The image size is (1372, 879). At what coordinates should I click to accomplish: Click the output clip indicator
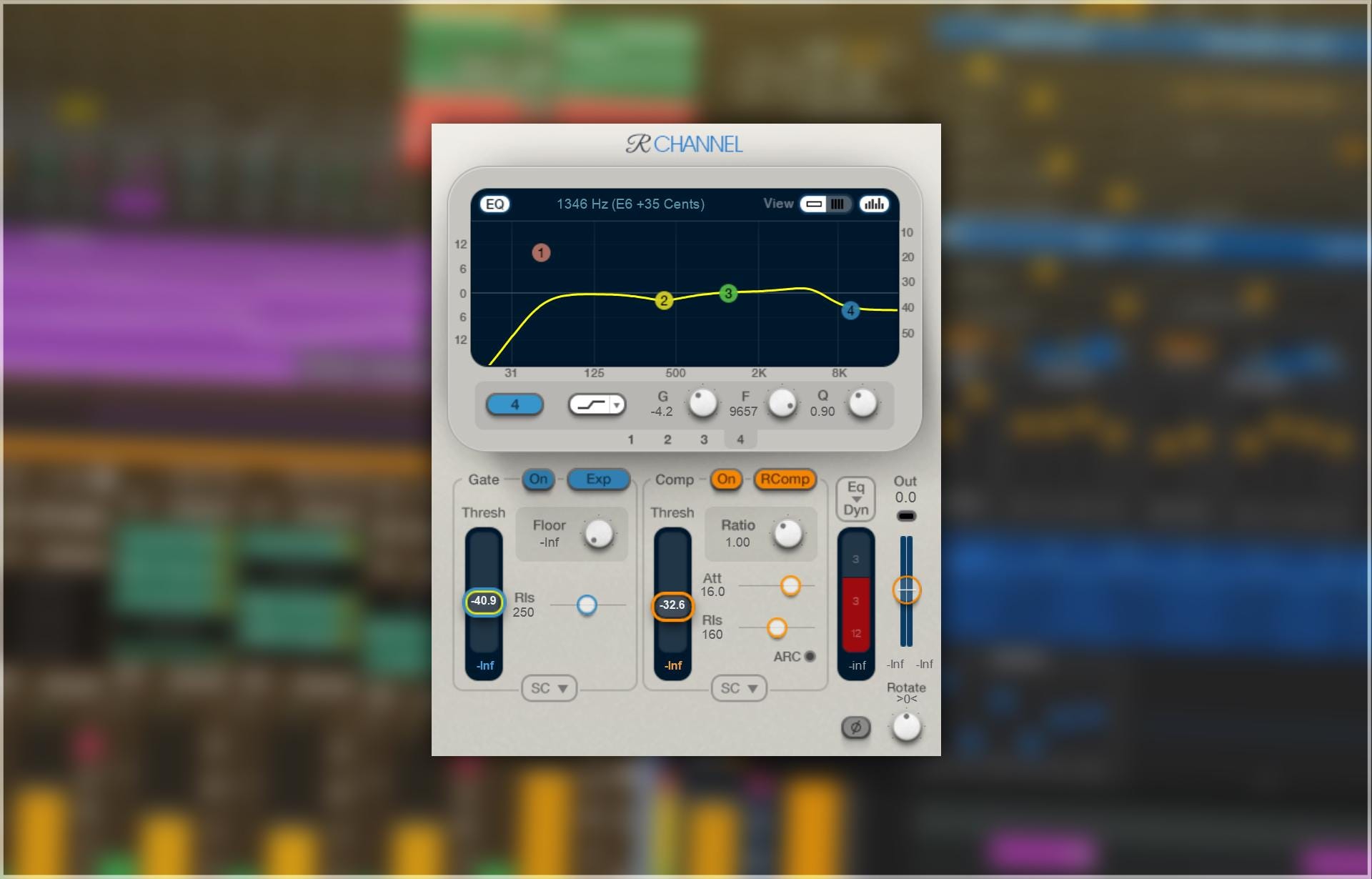pyautogui.click(x=906, y=516)
